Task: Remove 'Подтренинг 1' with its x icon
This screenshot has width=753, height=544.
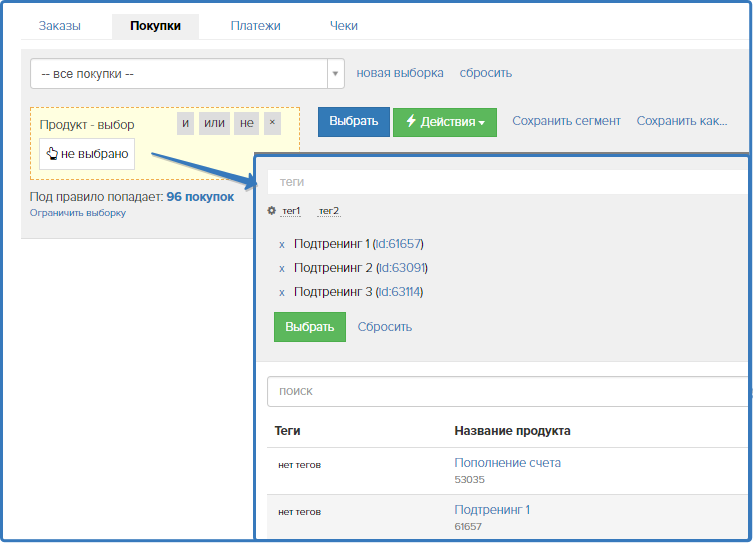Action: (x=282, y=244)
